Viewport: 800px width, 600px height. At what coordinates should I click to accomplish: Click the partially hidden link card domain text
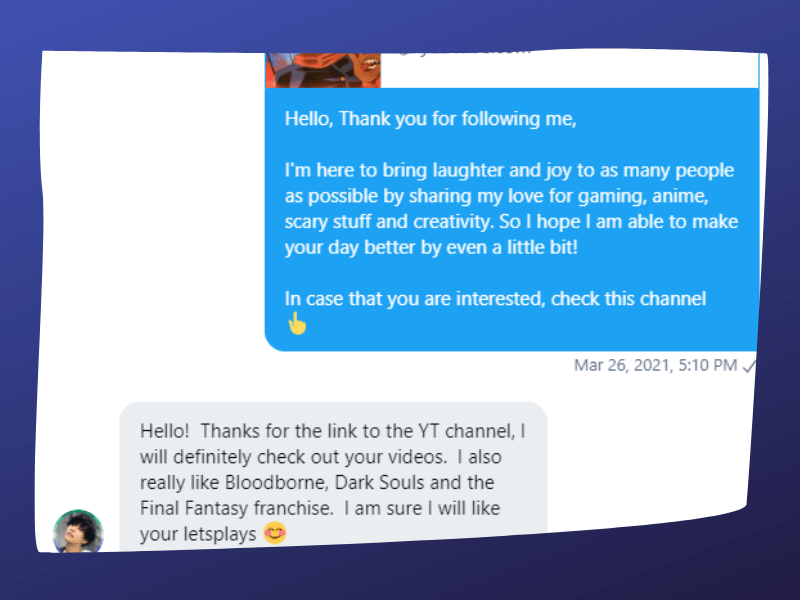(464, 52)
